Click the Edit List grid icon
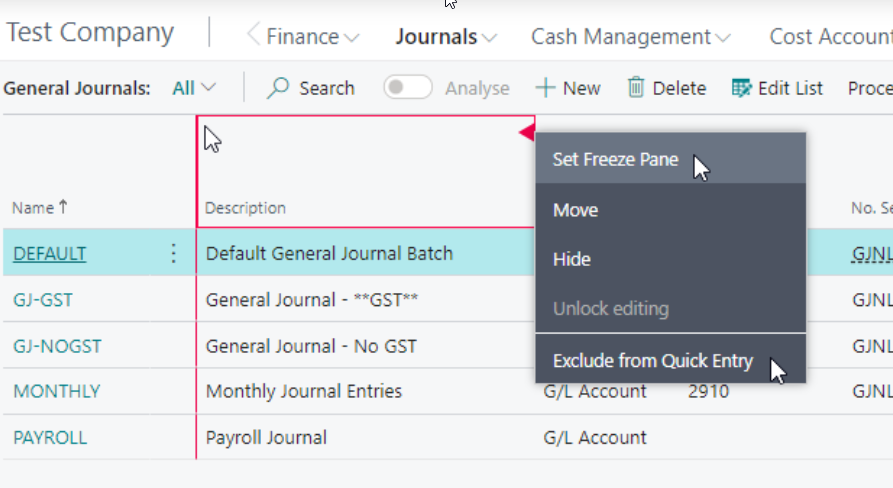The height and width of the screenshot is (488, 893). click(x=741, y=88)
